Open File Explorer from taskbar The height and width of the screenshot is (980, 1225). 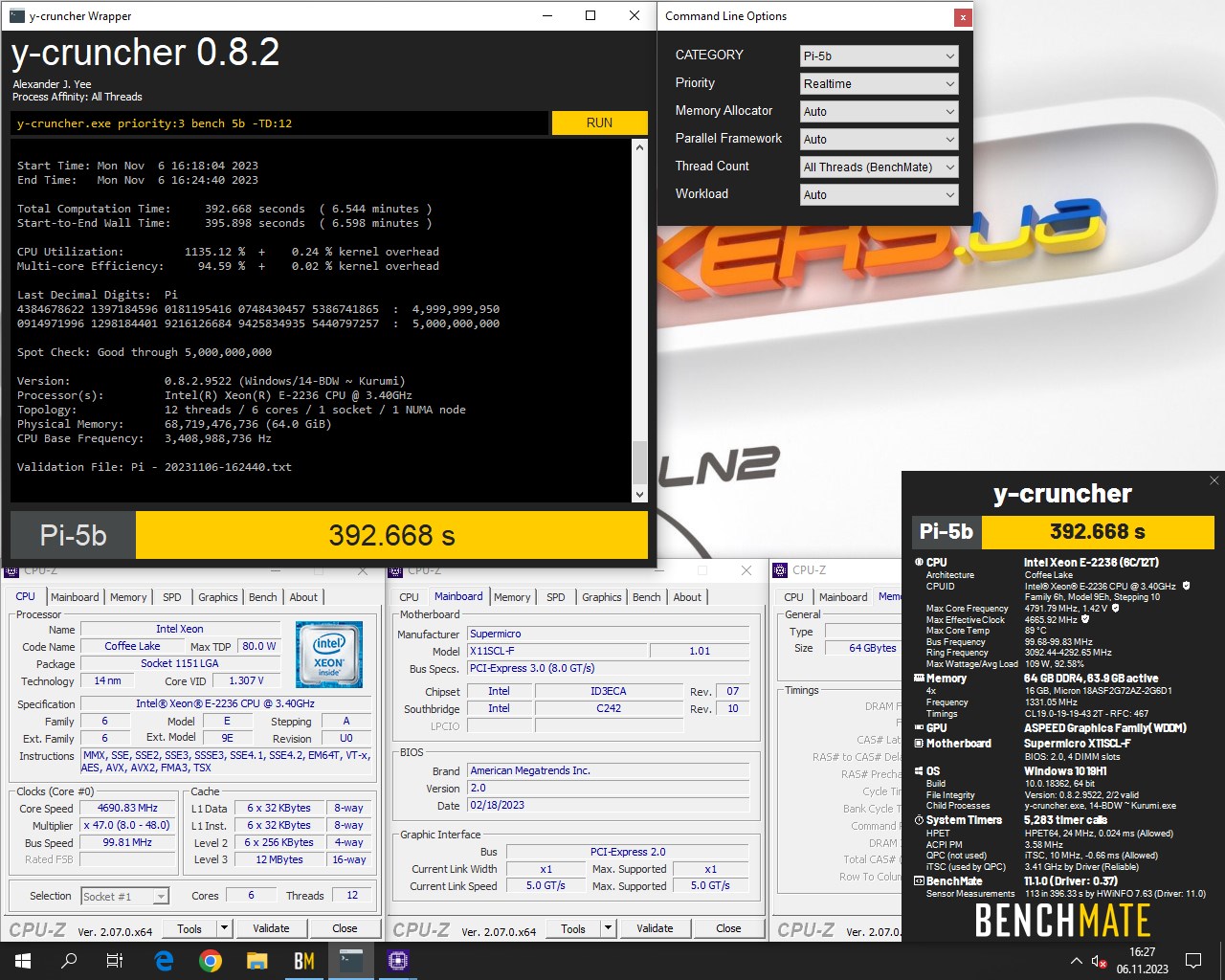[256, 961]
